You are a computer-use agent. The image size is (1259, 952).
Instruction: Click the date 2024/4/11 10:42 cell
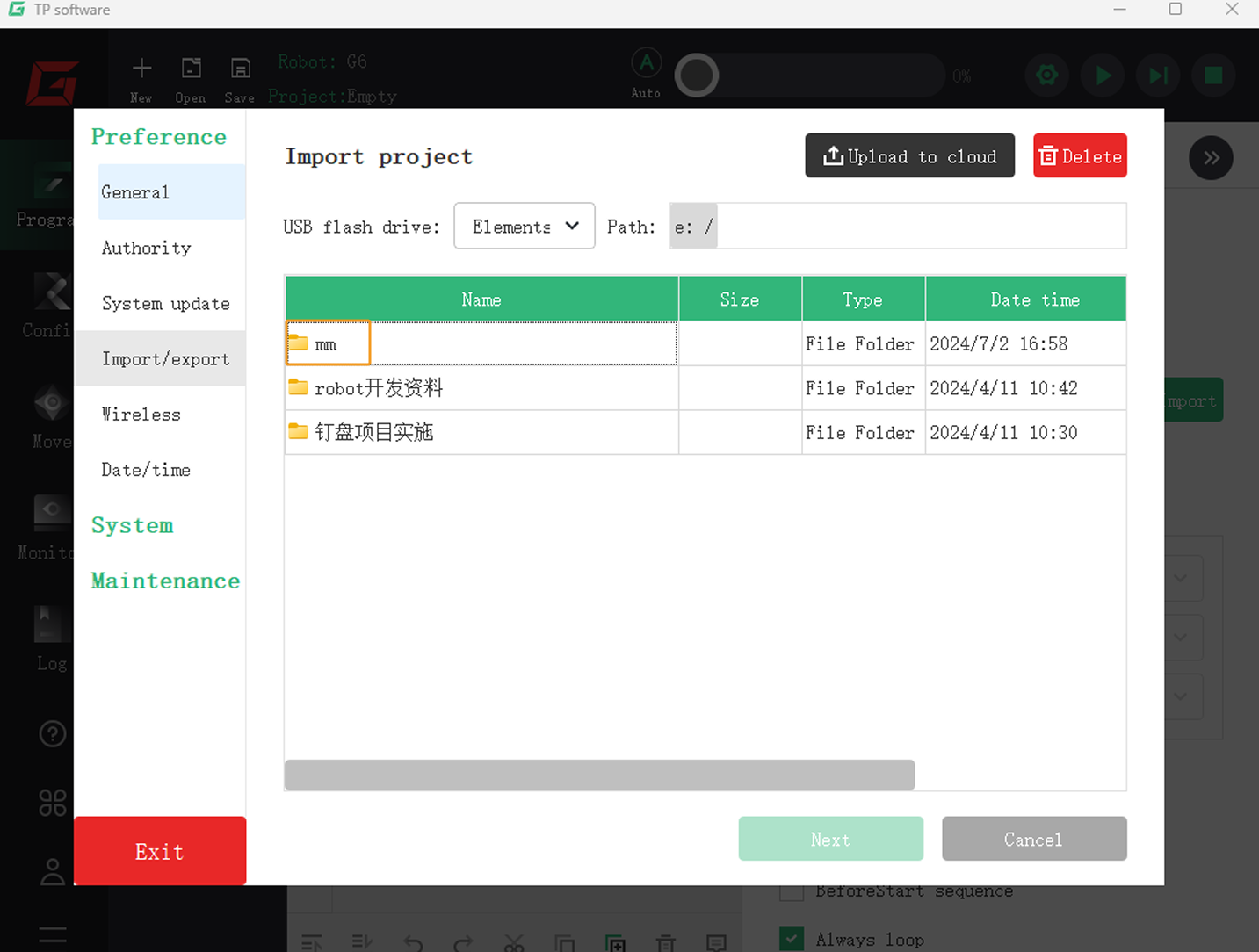pyautogui.click(x=1025, y=387)
